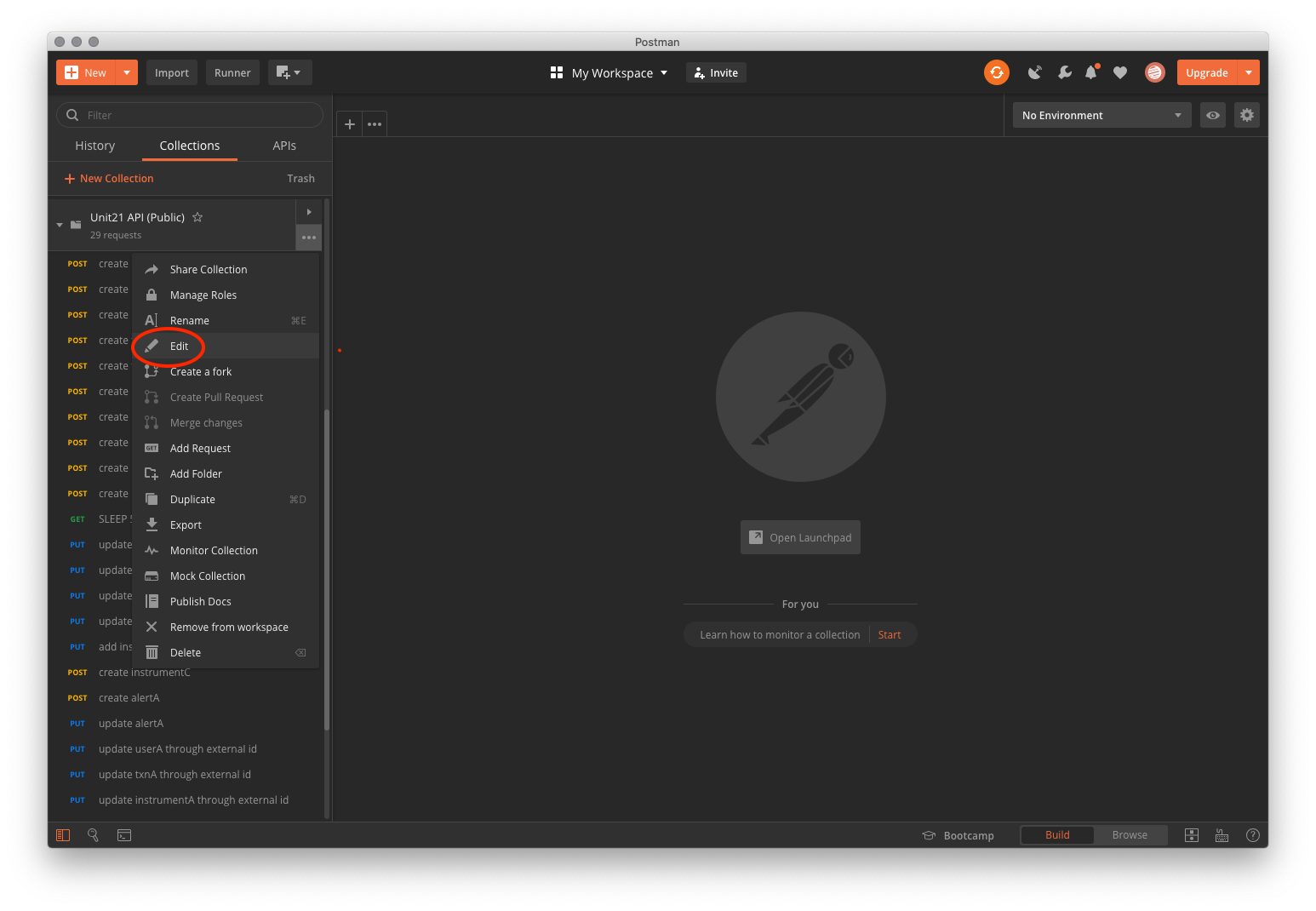Choose Add Request menu entry
This screenshot has width=1316, height=911.
226,448
